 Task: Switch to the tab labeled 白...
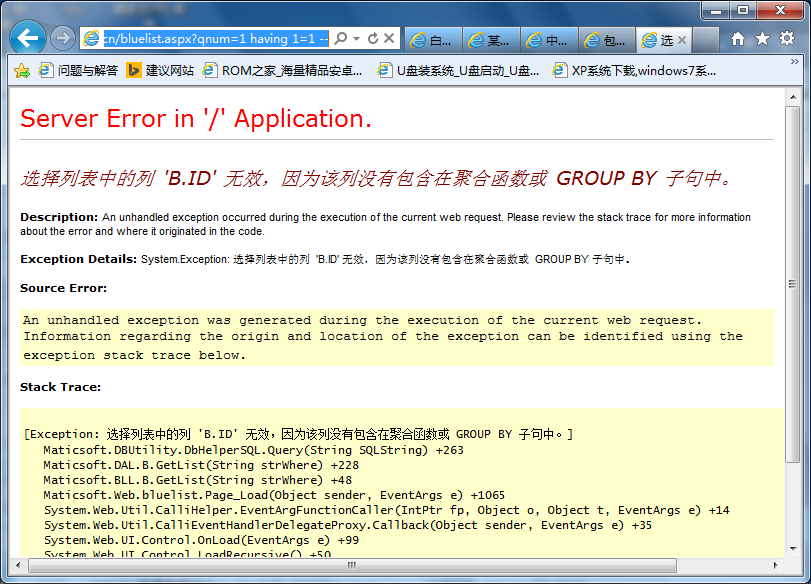pyautogui.click(x=433, y=40)
